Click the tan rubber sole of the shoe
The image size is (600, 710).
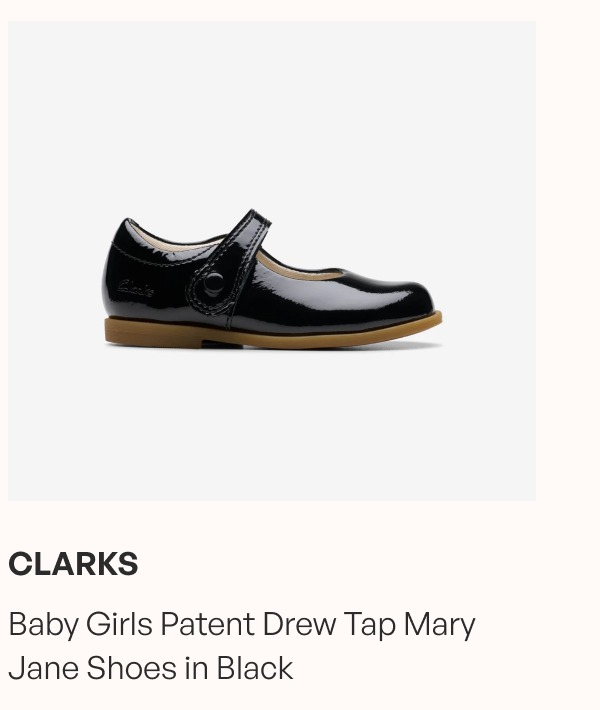pos(272,332)
